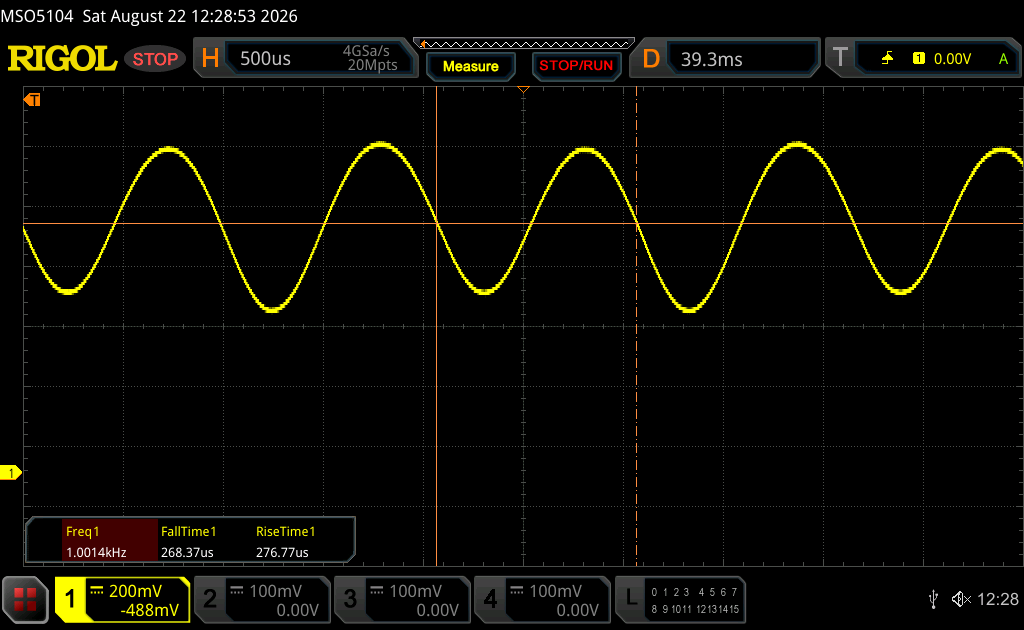Select the 39.3ms delay value
Image resolution: width=1024 pixels, height=630 pixels.
(x=712, y=59)
